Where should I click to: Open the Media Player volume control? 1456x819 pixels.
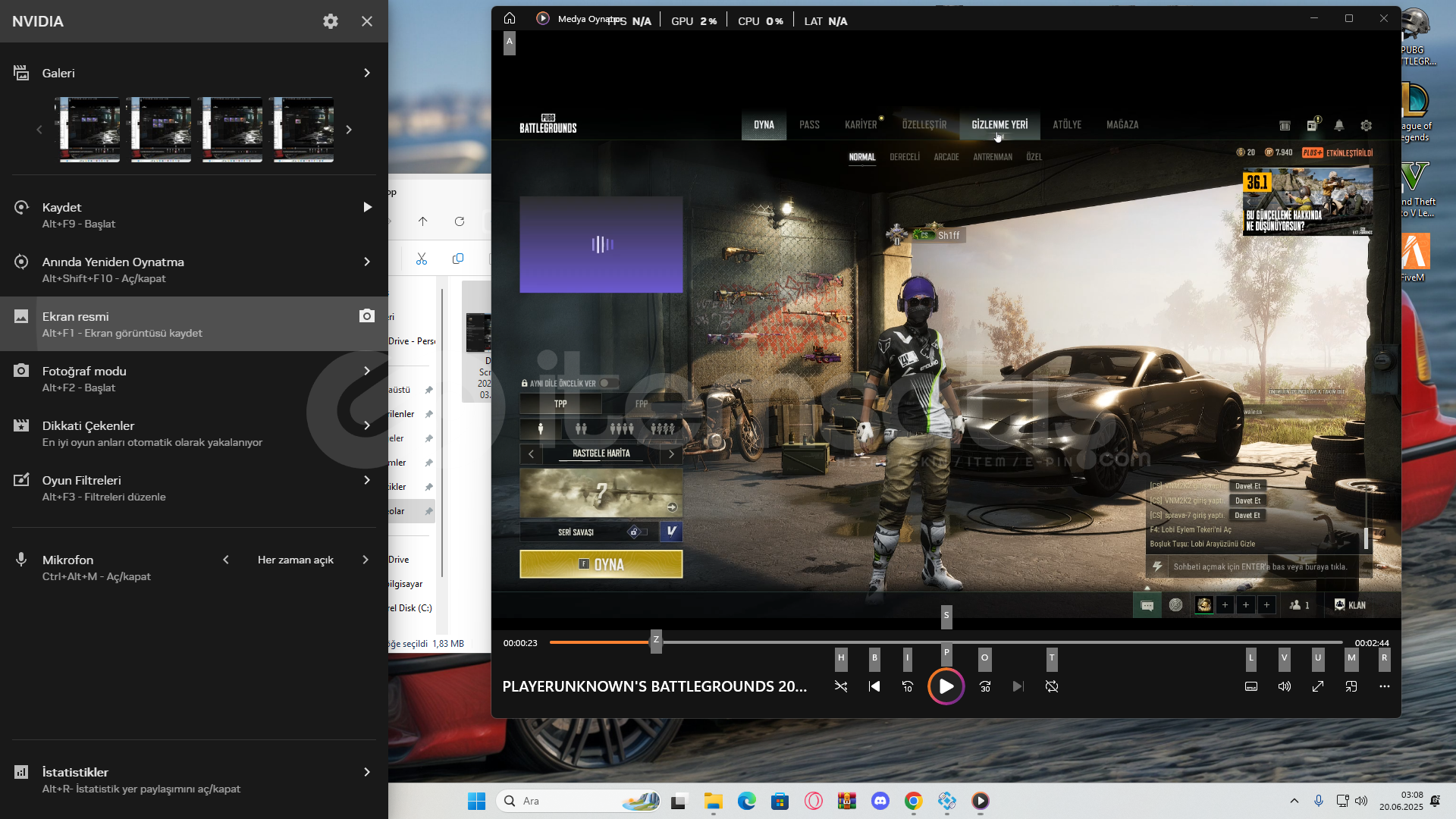(1285, 686)
